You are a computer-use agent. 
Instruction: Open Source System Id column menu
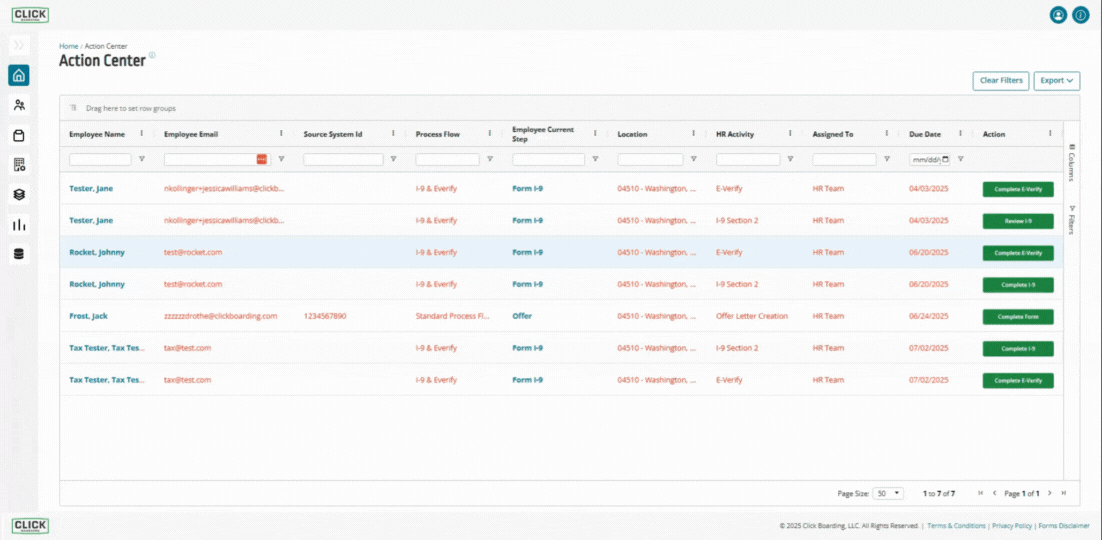point(394,134)
